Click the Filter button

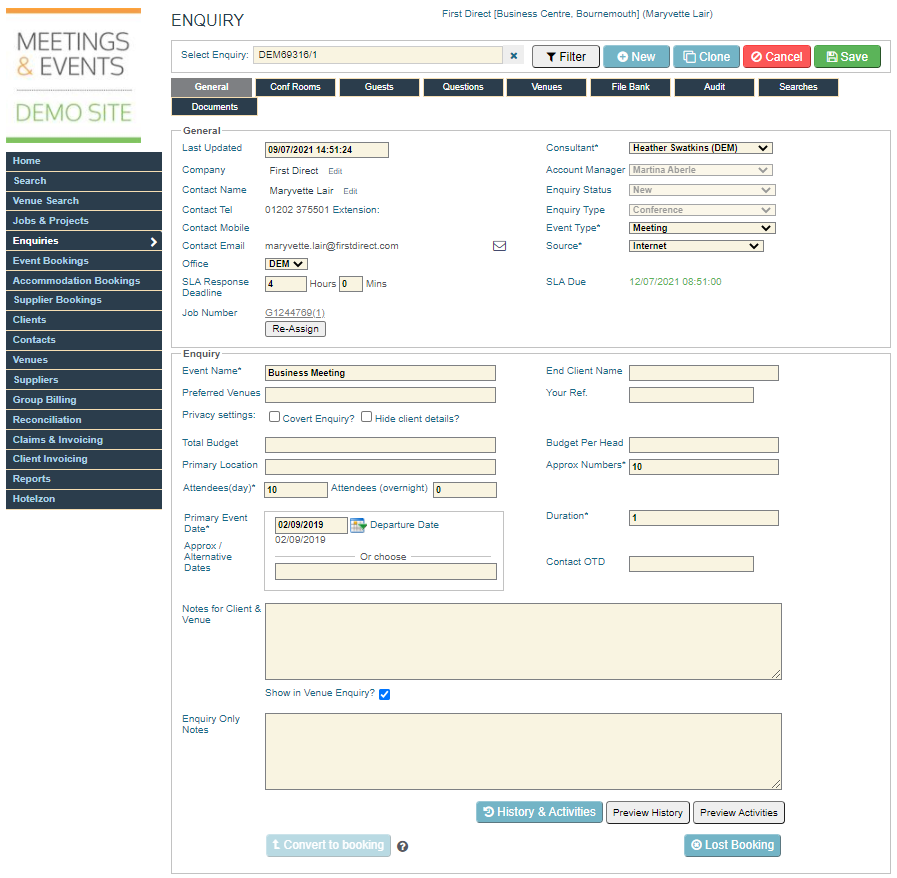[x=566, y=57]
